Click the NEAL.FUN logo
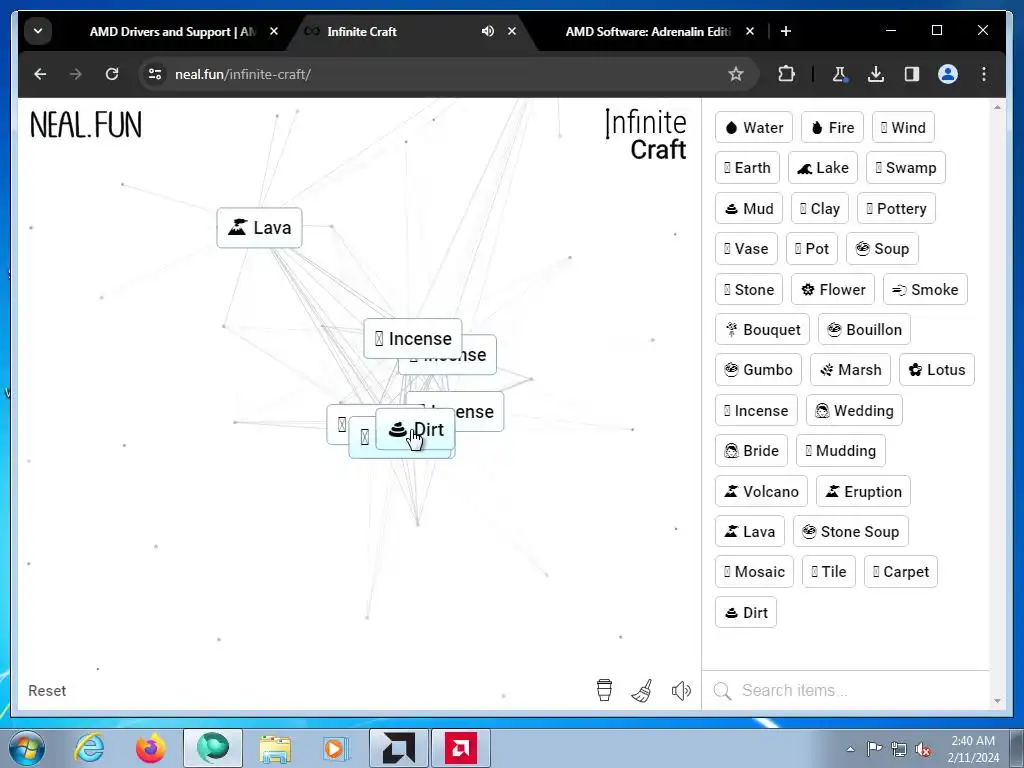Screen dimensions: 1024x768 click(86, 125)
